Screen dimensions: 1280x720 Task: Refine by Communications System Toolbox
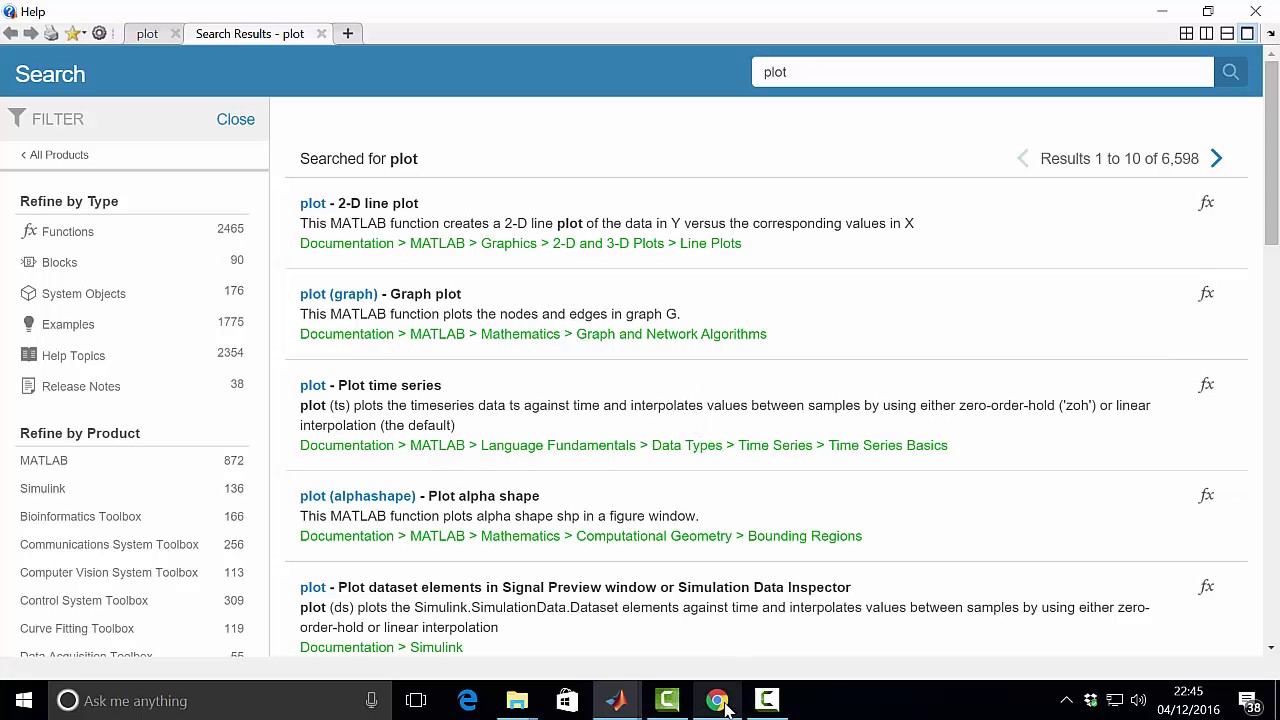pos(110,545)
